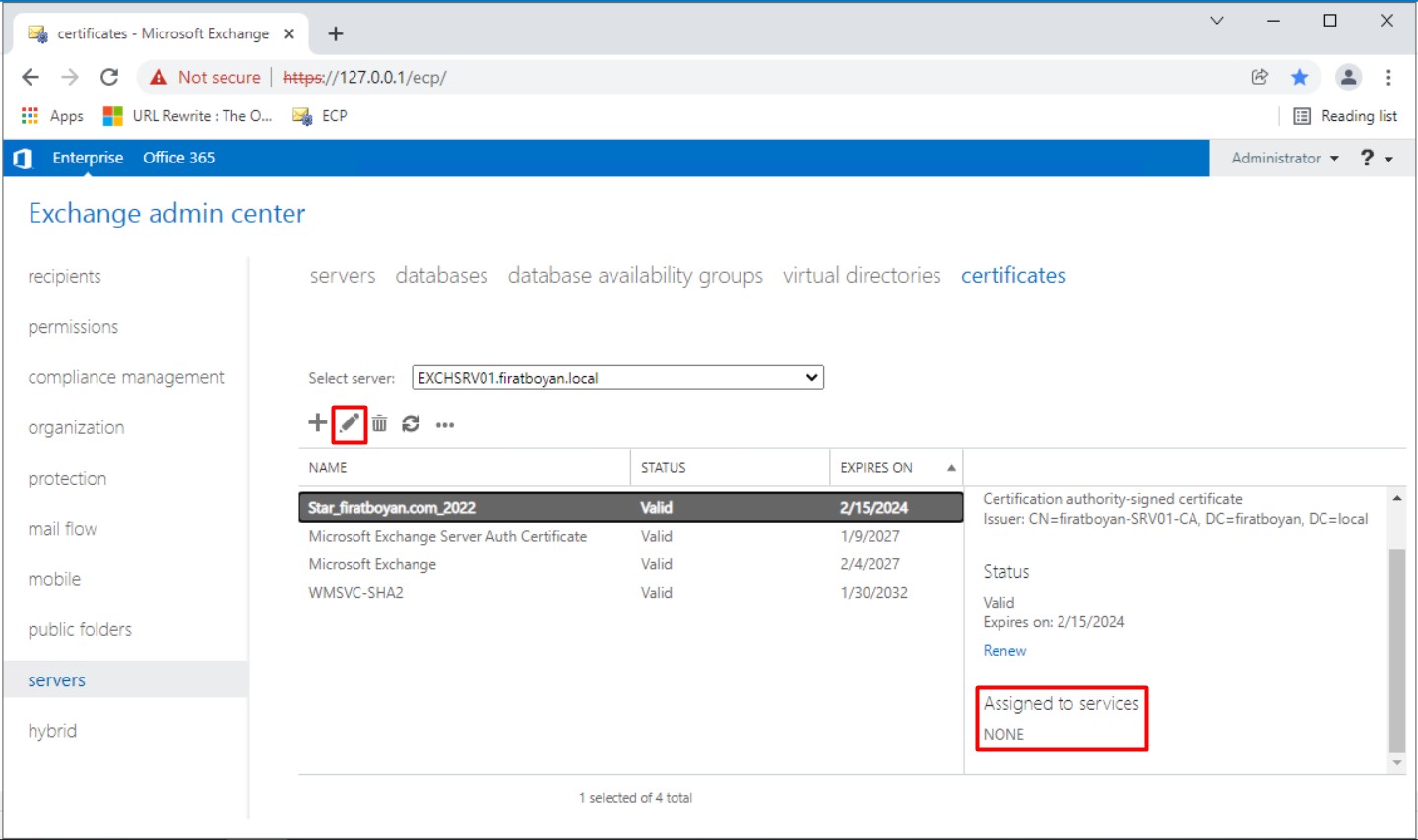The height and width of the screenshot is (840, 1418).
Task: Go back in browser history
Action: 31,77
